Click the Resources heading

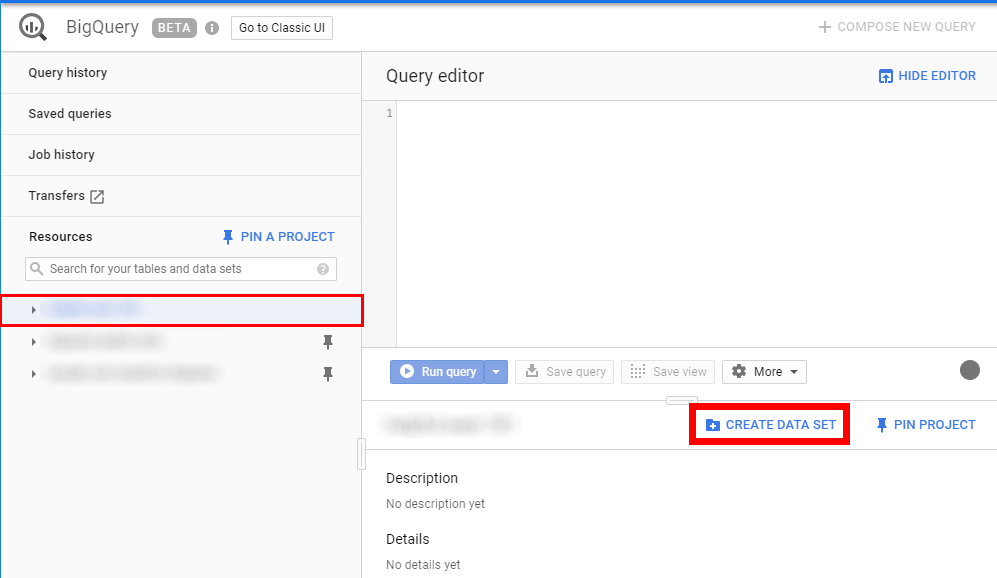[60, 237]
